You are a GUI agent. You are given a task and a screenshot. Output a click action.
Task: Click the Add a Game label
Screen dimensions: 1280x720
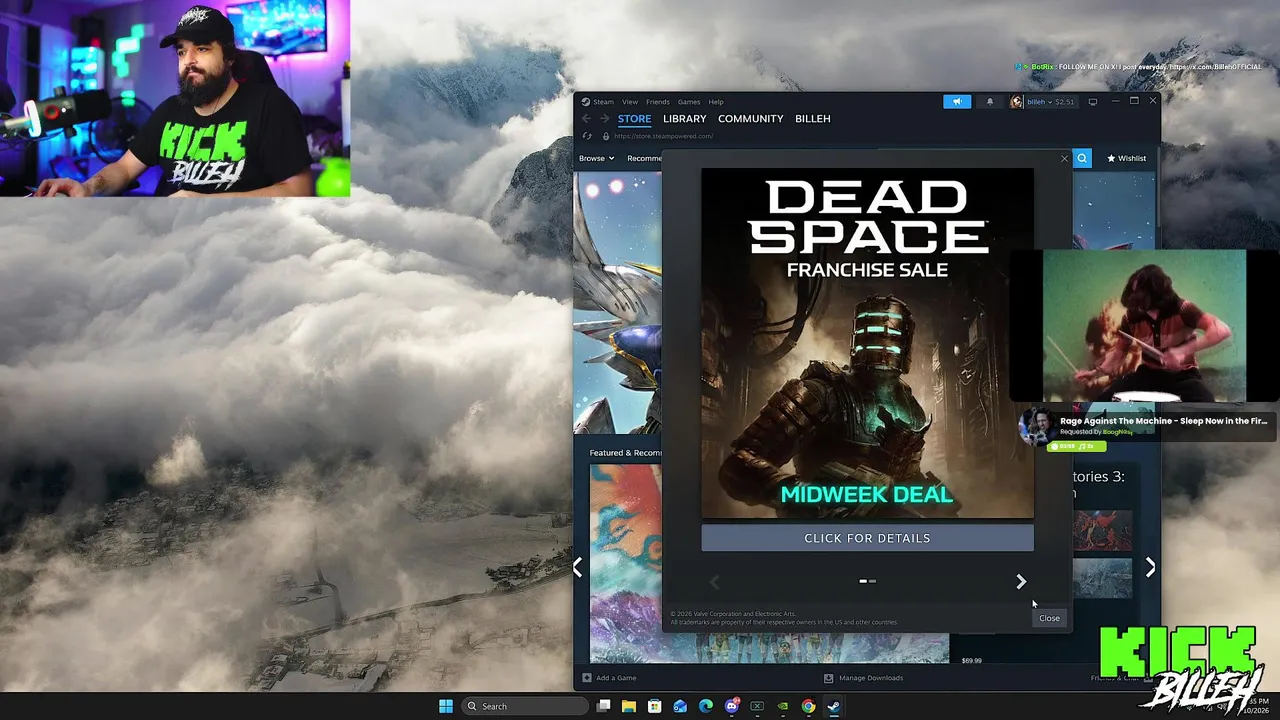click(x=616, y=678)
